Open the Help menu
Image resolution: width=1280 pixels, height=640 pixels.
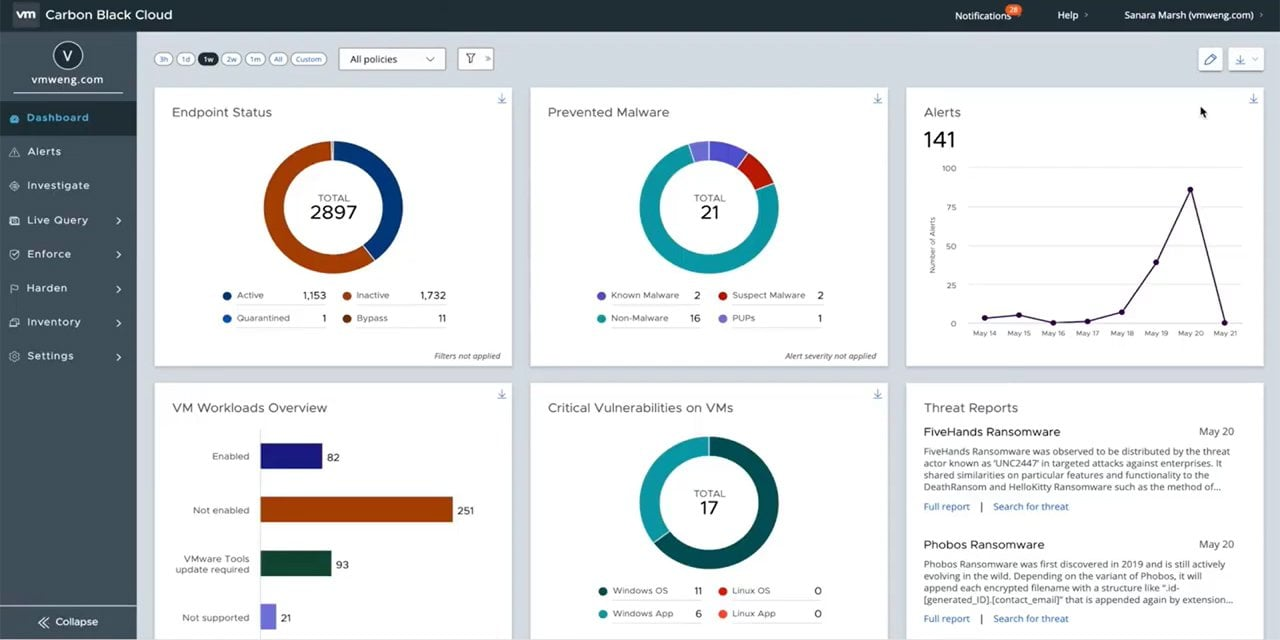click(1068, 15)
